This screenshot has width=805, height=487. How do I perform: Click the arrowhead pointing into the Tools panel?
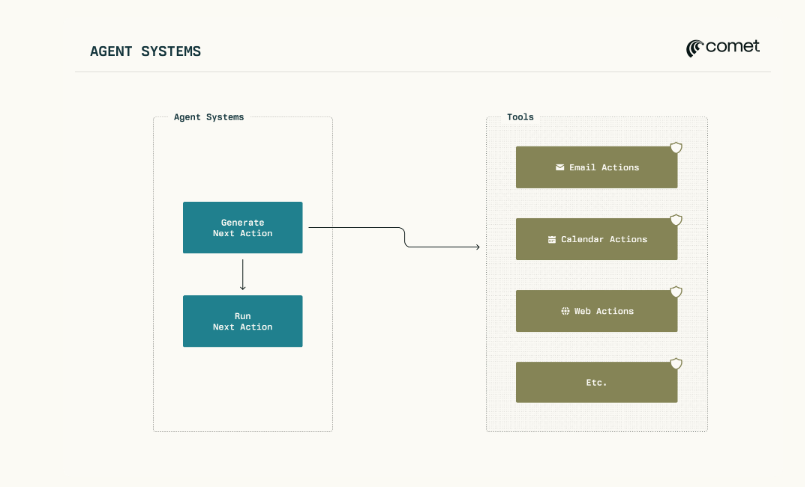click(477, 247)
